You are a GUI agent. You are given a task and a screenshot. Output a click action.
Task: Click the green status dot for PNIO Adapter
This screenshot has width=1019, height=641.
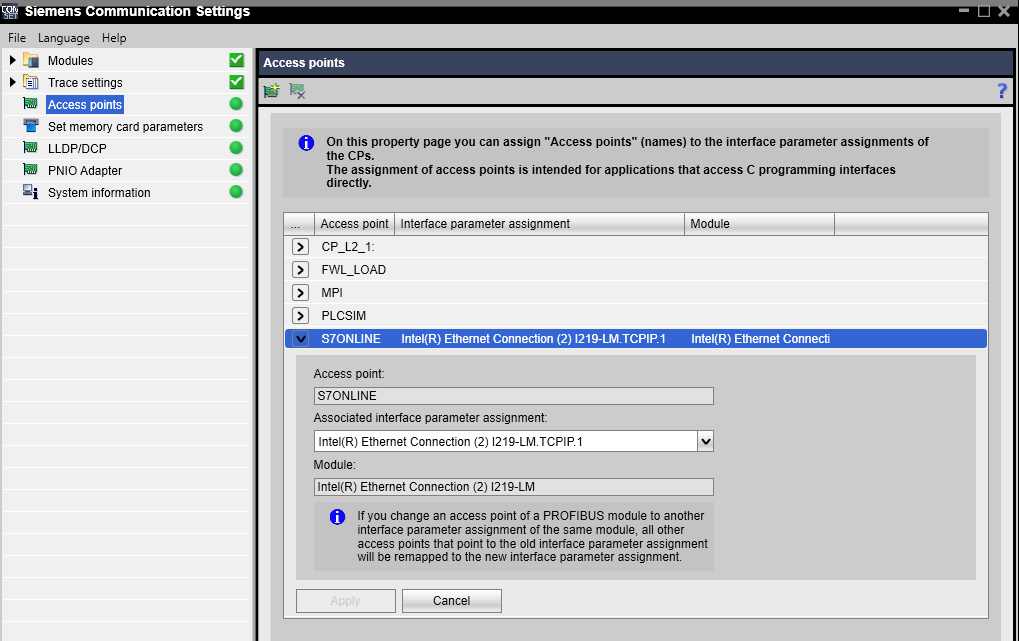236,170
